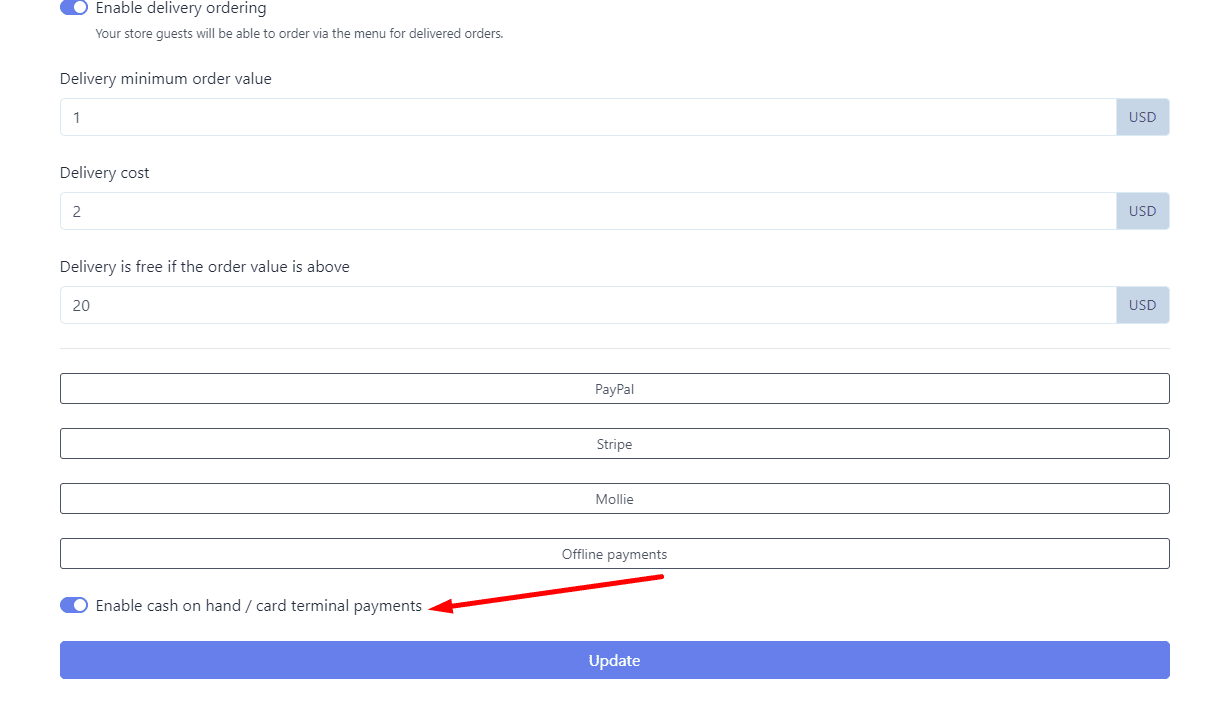The height and width of the screenshot is (712, 1231).
Task: Toggle the Enable delivery ordering switch
Action: 74,8
